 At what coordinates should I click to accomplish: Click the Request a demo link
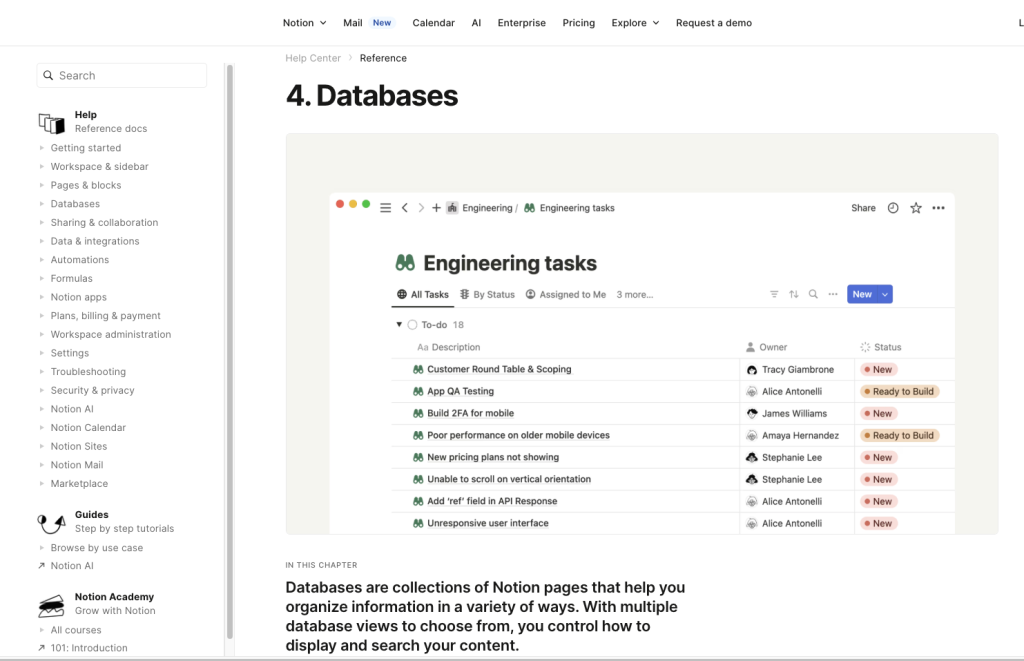(x=713, y=23)
